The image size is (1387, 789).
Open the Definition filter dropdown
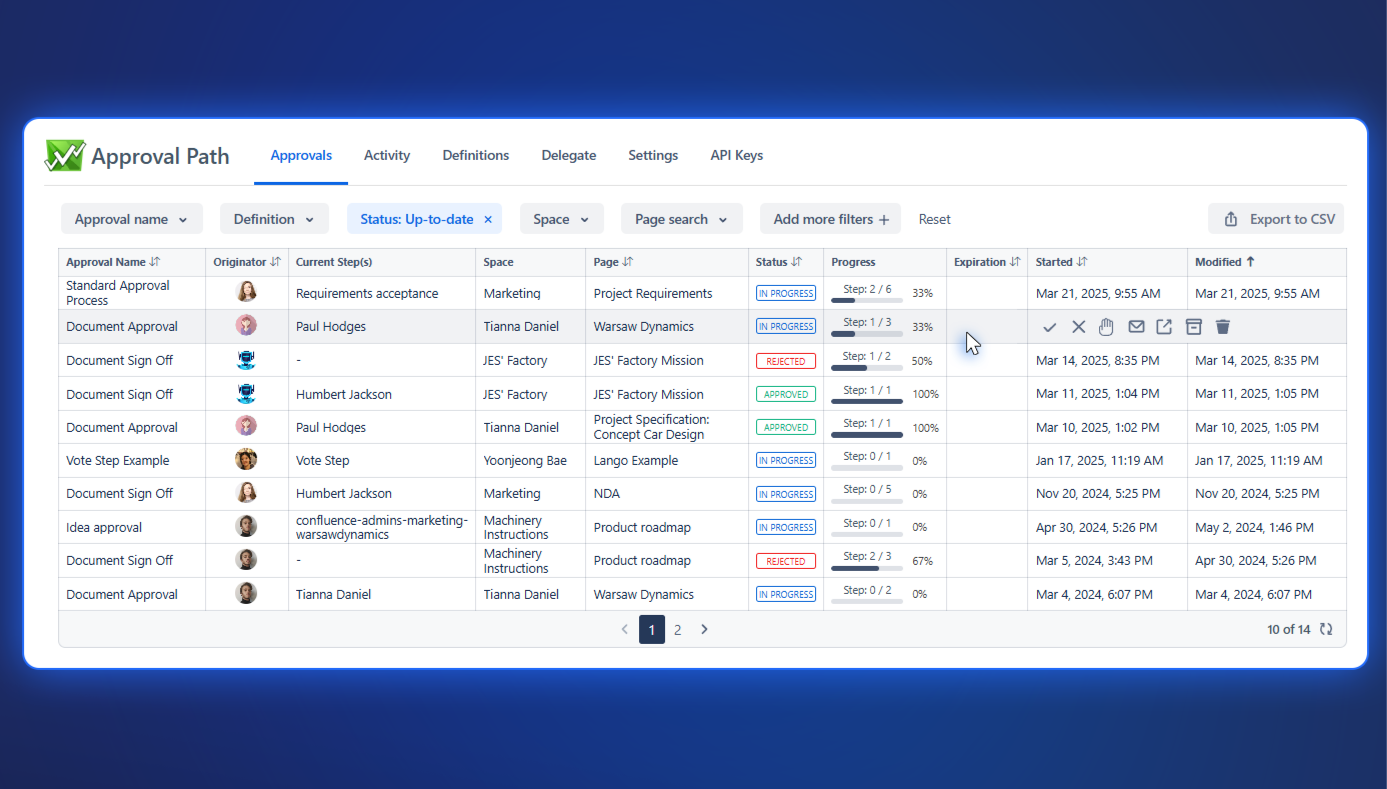click(274, 219)
